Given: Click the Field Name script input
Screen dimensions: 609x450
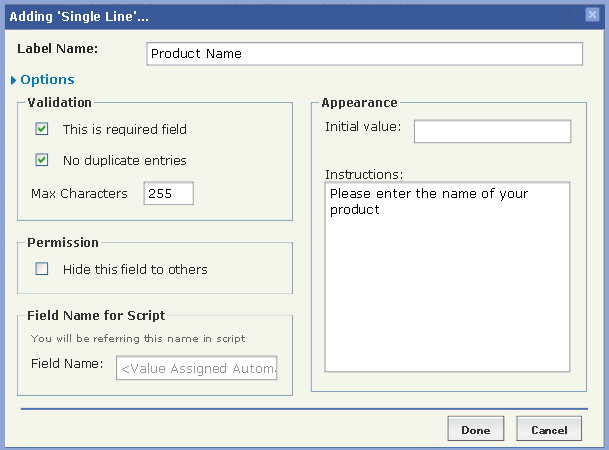Looking at the screenshot, I should click(197, 369).
